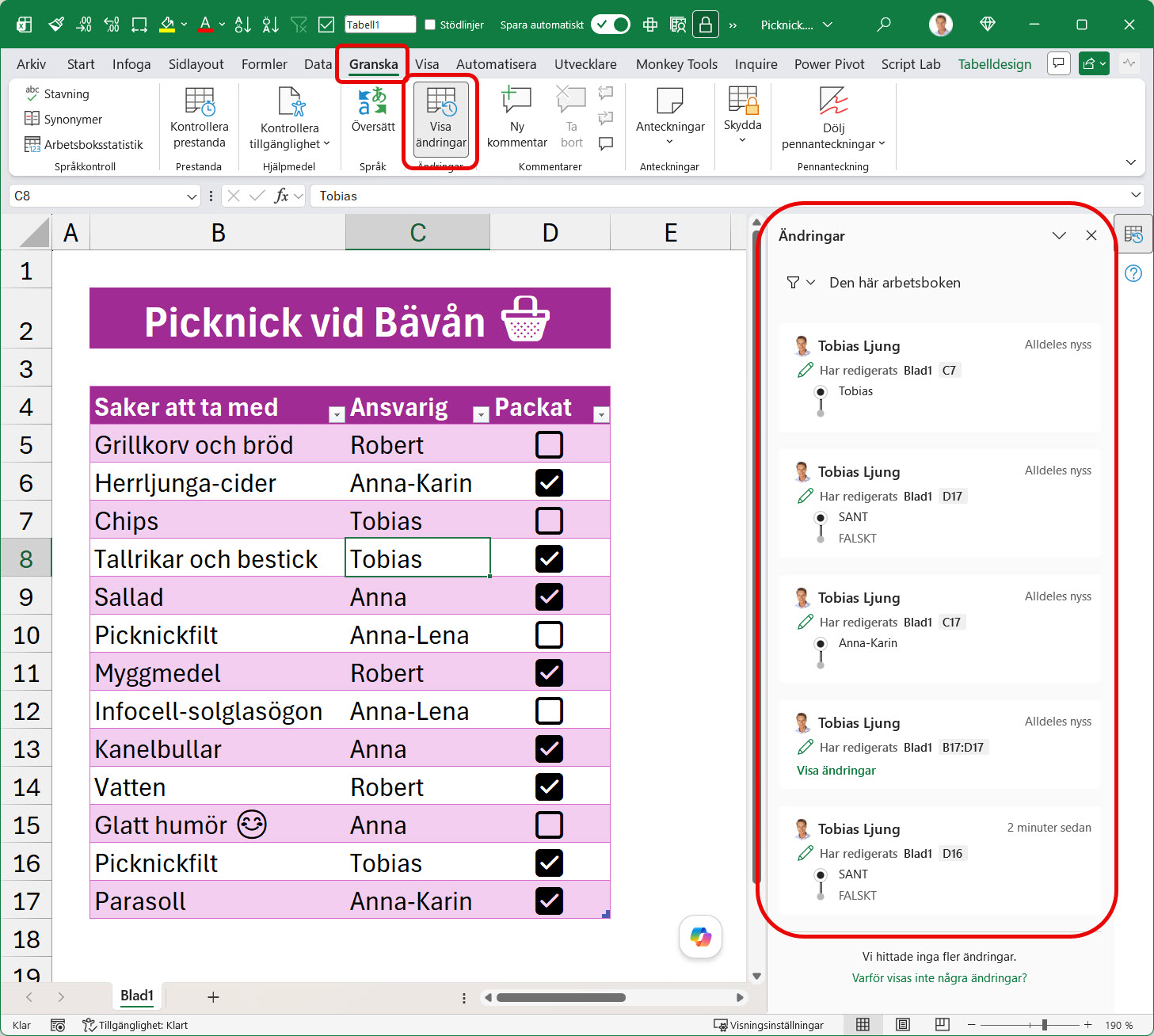Click the comments speech bubble button near Tabelldesign
The image size is (1154, 1036).
tap(1059, 63)
